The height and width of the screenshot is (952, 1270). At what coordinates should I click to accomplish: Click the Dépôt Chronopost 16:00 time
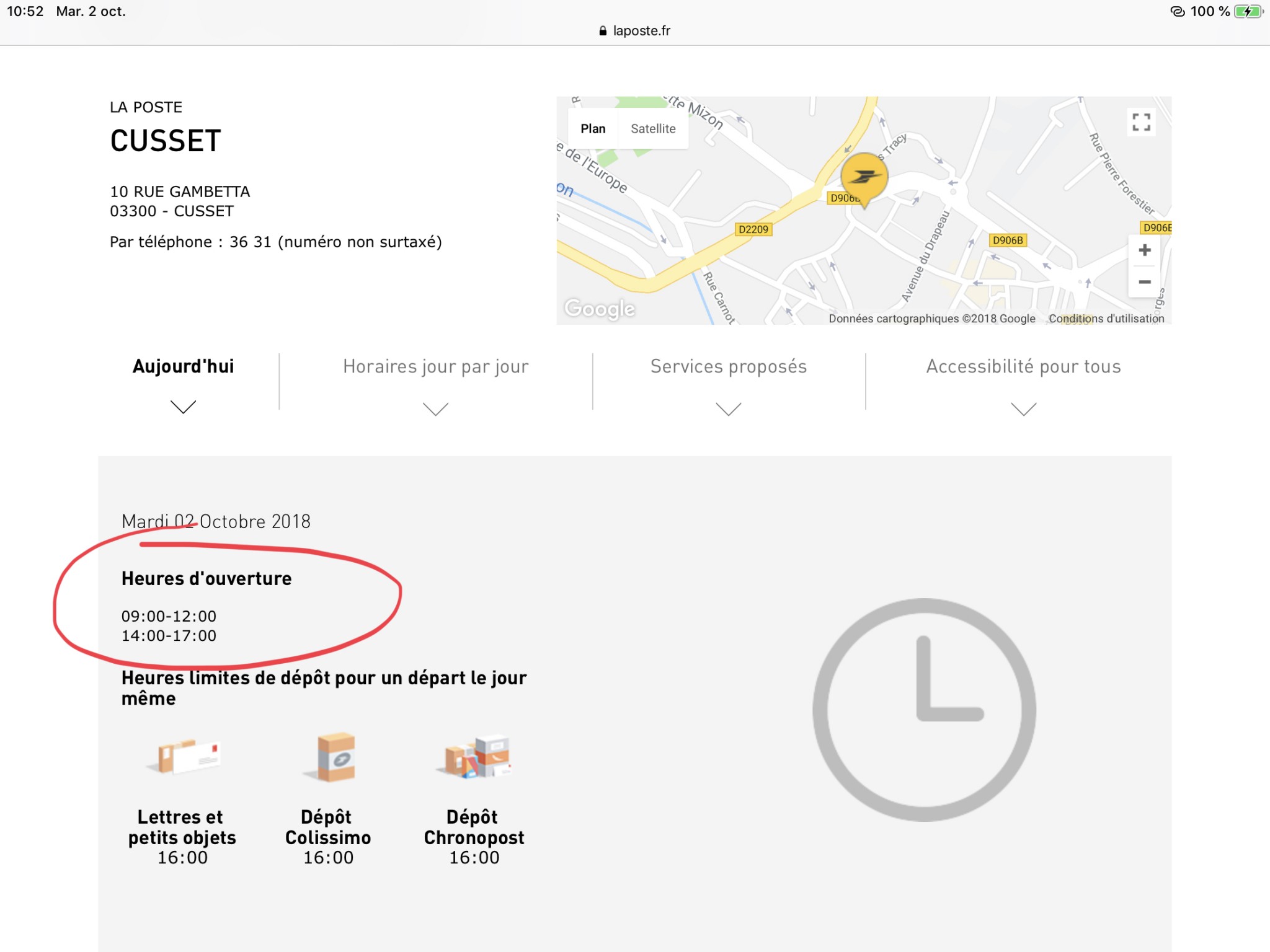(x=474, y=858)
